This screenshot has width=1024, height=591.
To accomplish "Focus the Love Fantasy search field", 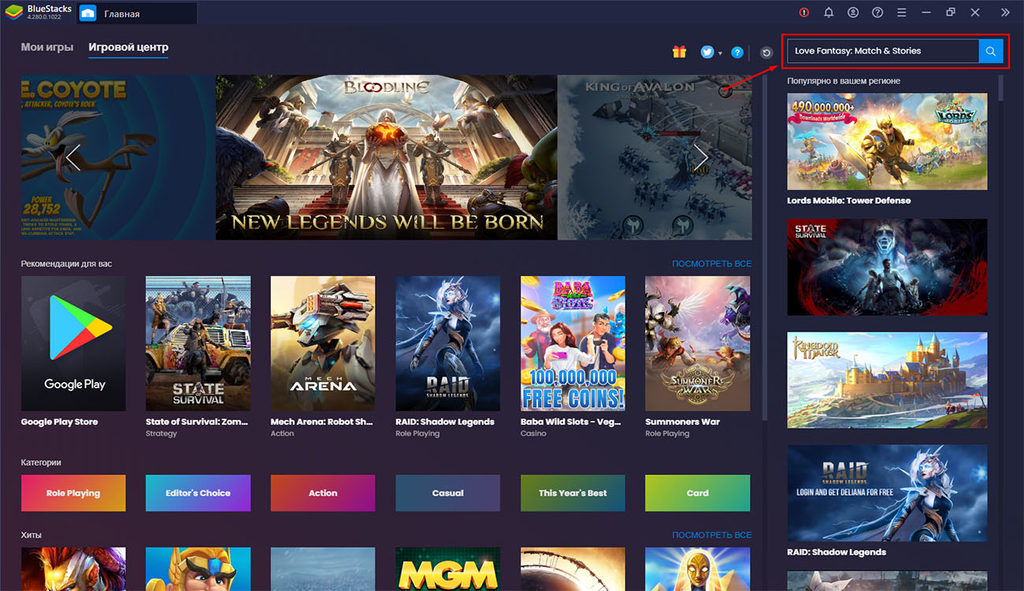I will pyautogui.click(x=883, y=51).
